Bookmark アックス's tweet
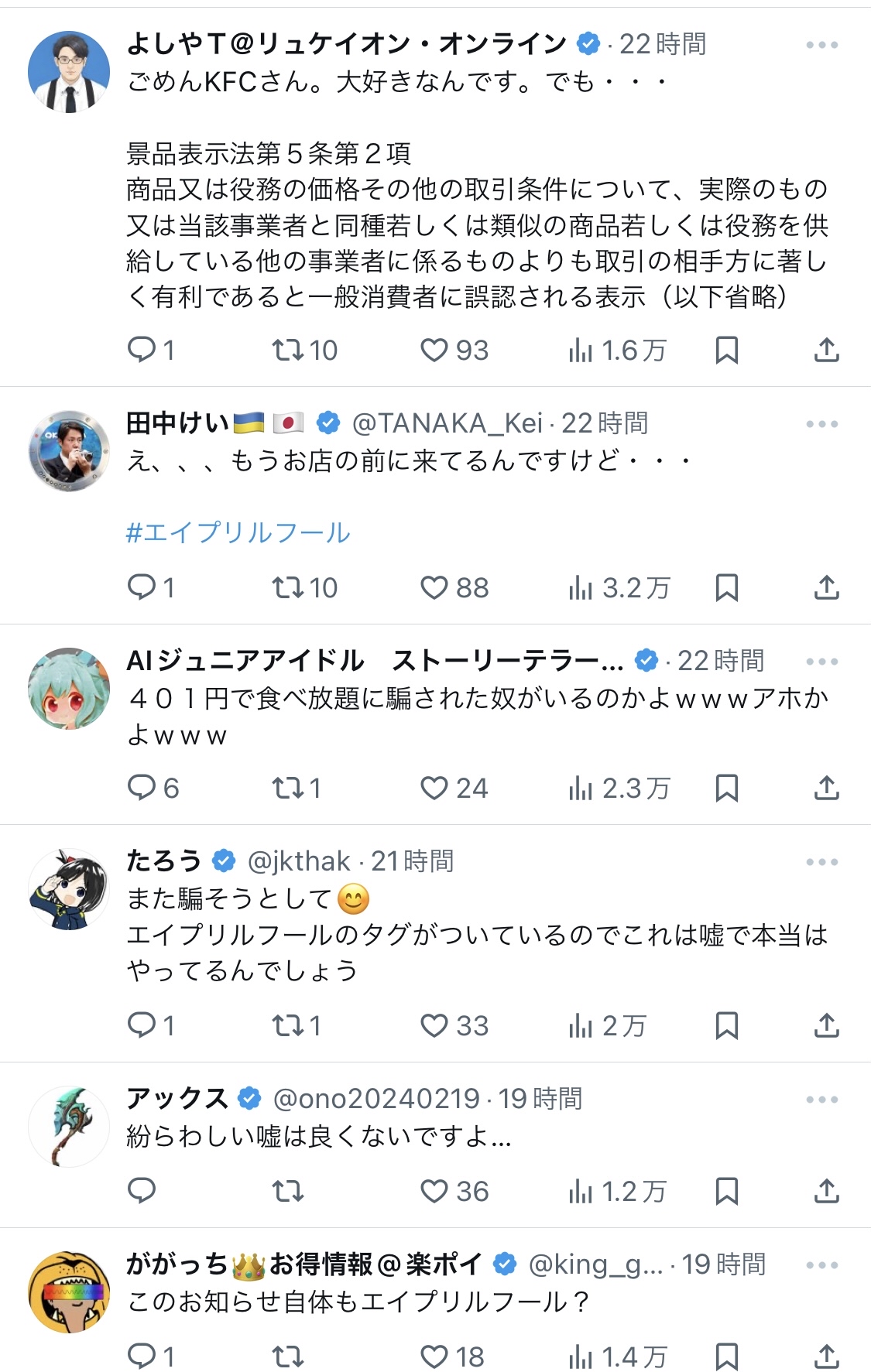 [726, 1192]
